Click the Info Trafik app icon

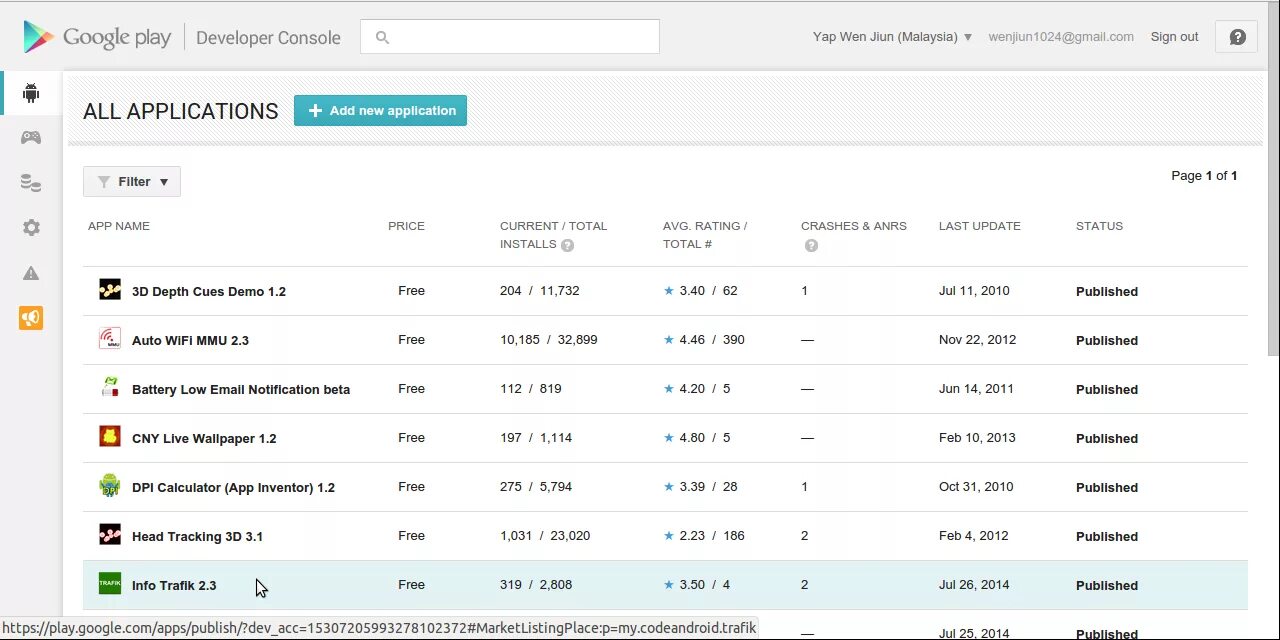[x=110, y=584]
